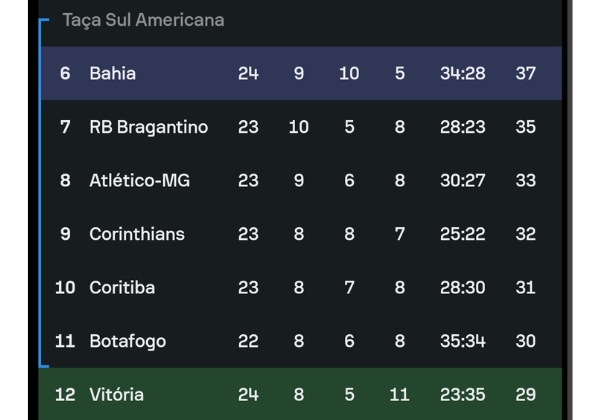This screenshot has width=600, height=420.
Task: Open Coritiba's team row
Action: point(301,288)
